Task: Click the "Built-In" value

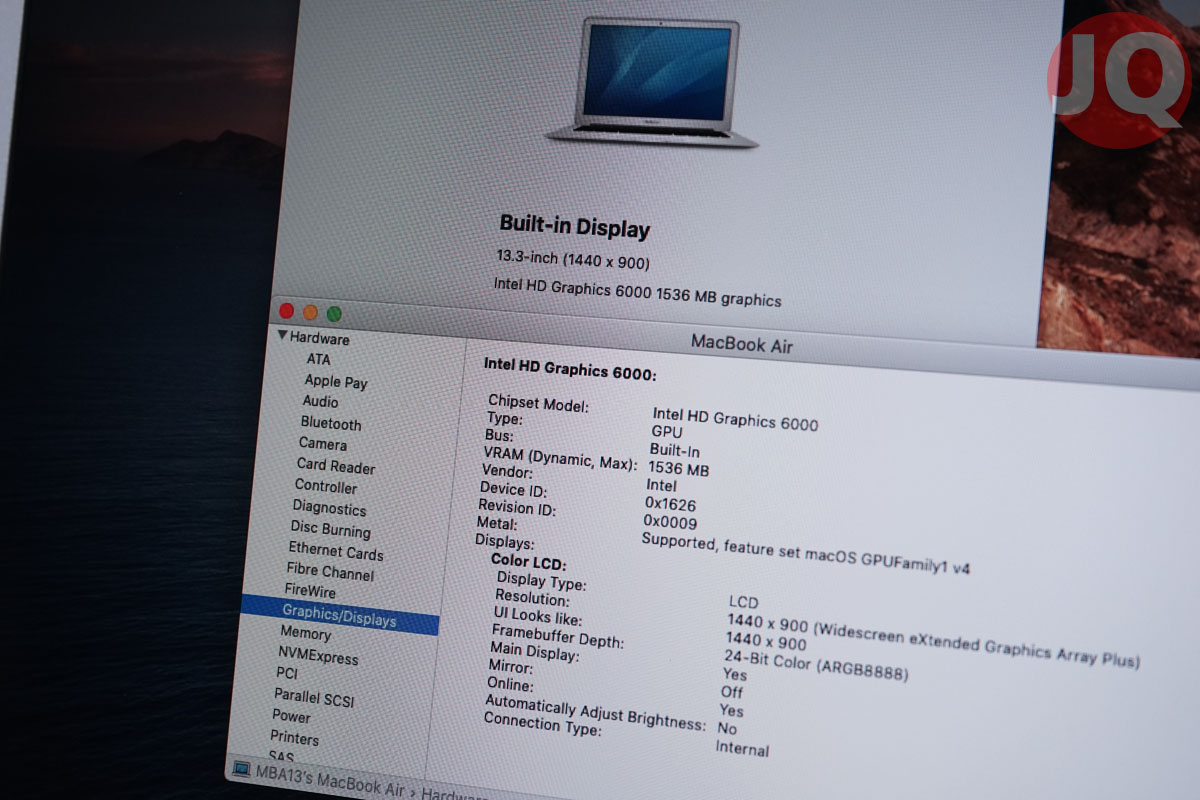Action: pos(675,450)
